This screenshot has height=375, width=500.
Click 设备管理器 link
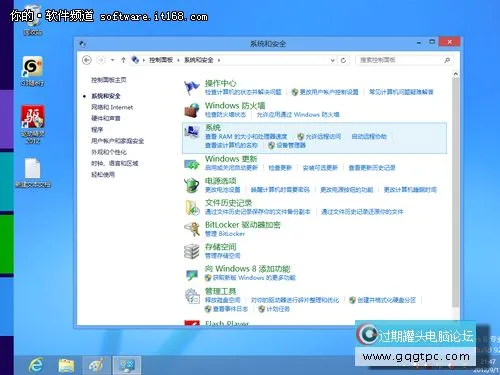click(291, 145)
